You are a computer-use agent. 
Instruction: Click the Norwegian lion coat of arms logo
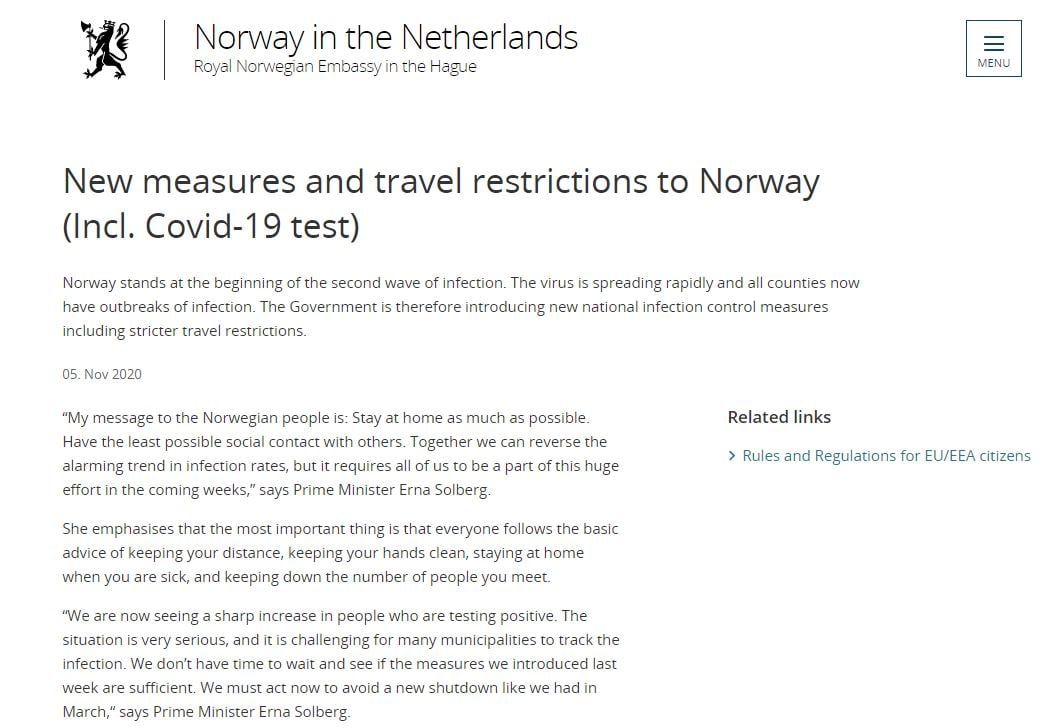pos(105,50)
